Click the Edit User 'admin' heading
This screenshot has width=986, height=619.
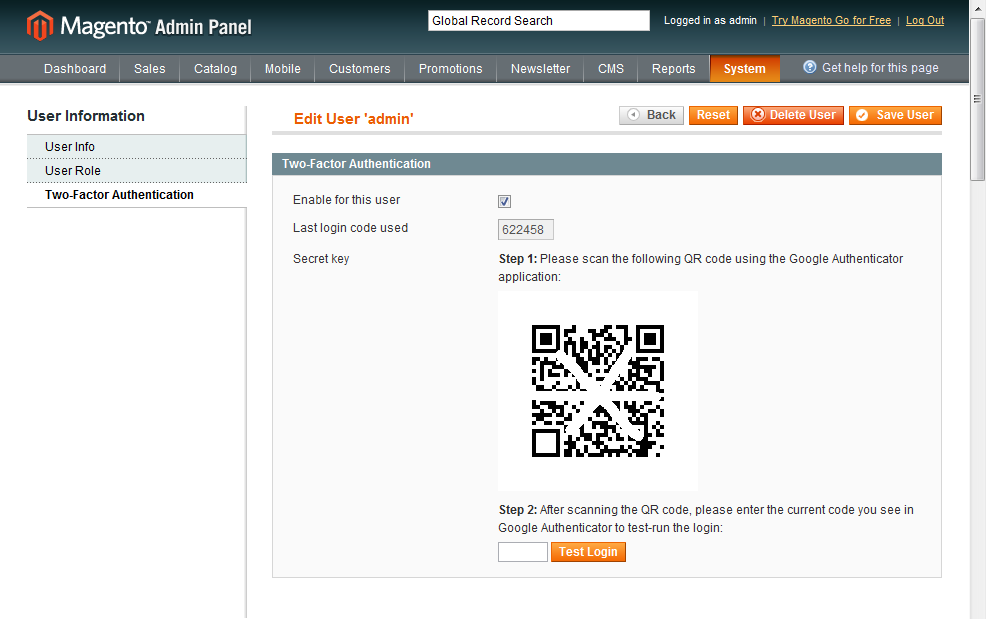pos(353,119)
